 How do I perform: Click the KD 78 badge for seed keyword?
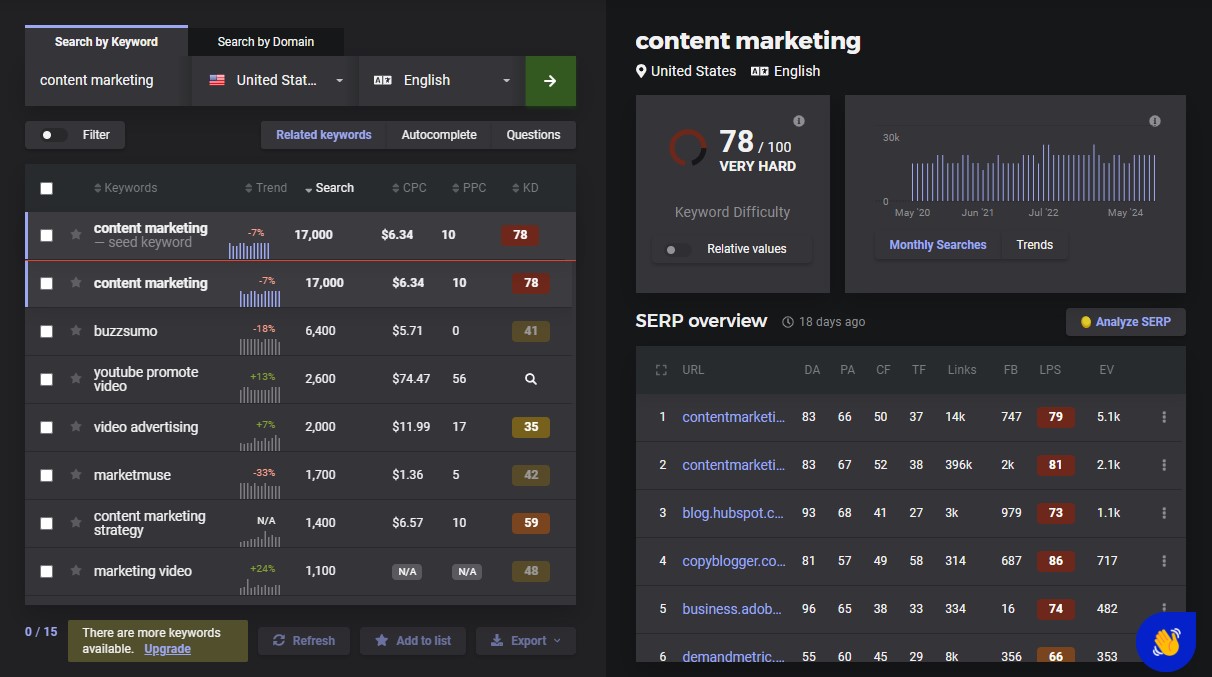pyautogui.click(x=520, y=236)
